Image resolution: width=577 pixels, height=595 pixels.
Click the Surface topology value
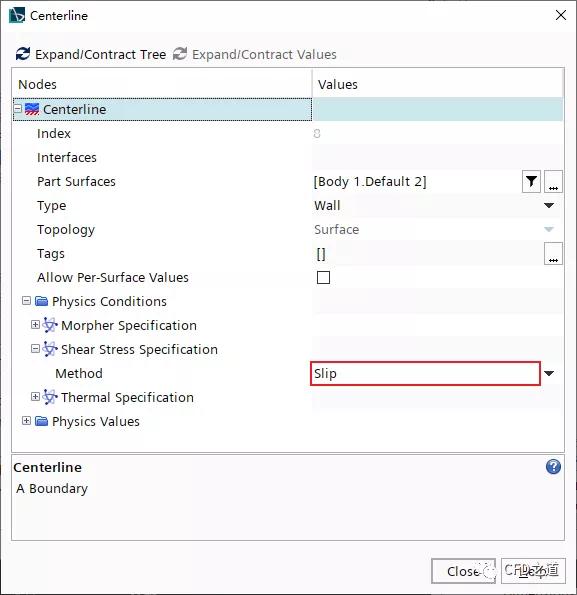[x=336, y=230]
